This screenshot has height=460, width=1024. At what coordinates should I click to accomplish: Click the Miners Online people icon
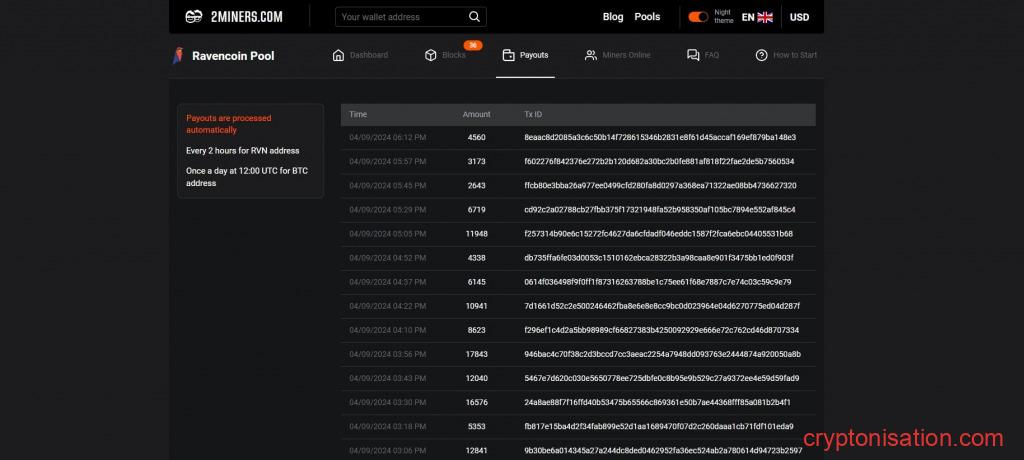click(591, 55)
